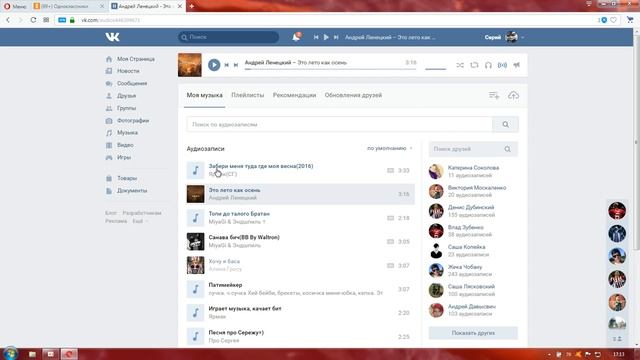Click the audio search magnifier button
This screenshot has width=640, height=360.
pyautogui.click(x=506, y=124)
